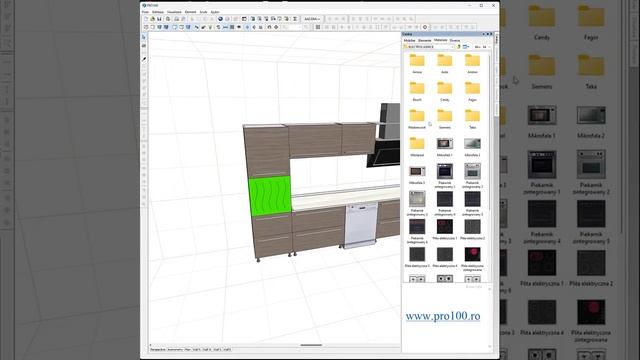640x360 pixels.
Task: Open the Ardo folder in catalog
Action: pos(444,64)
